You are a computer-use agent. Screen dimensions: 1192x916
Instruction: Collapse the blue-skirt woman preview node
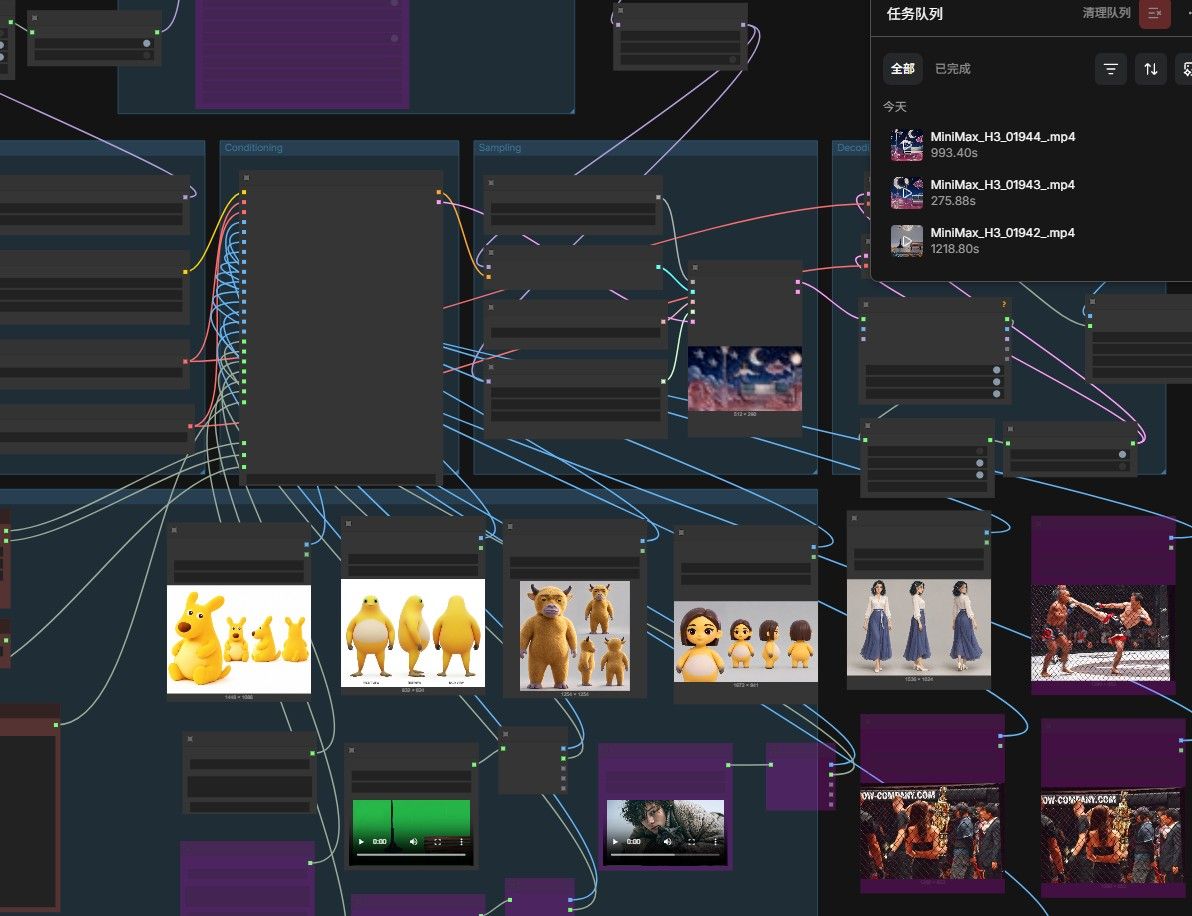coord(854,518)
